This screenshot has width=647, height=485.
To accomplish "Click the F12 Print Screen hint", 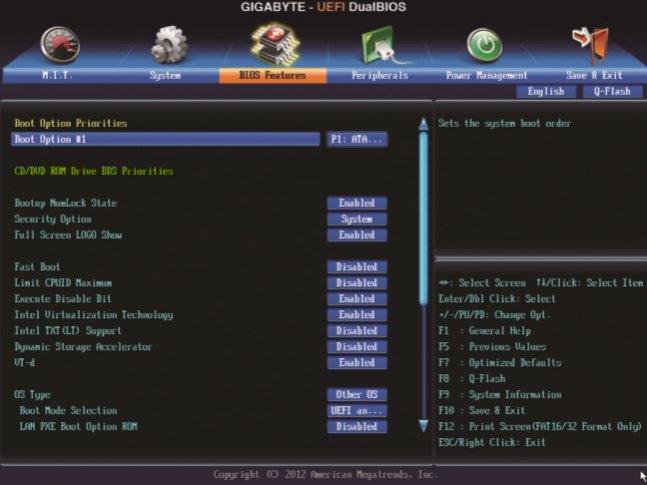I will pyautogui.click(x=540, y=427).
